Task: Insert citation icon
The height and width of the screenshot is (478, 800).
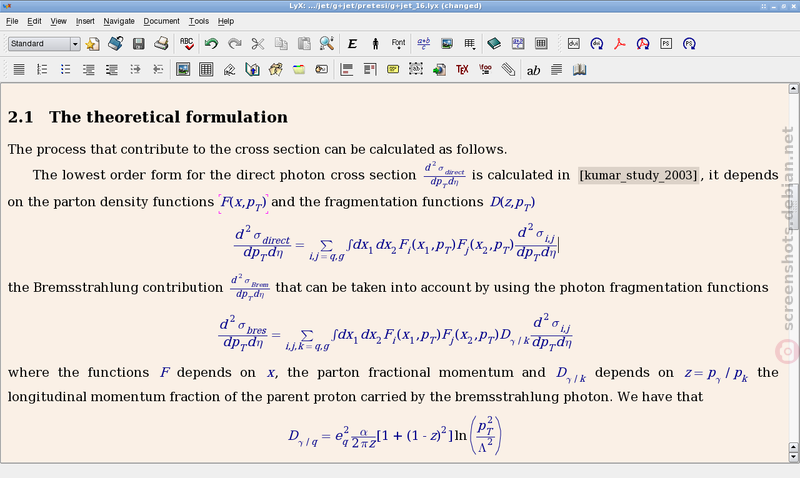Action: pos(276,69)
